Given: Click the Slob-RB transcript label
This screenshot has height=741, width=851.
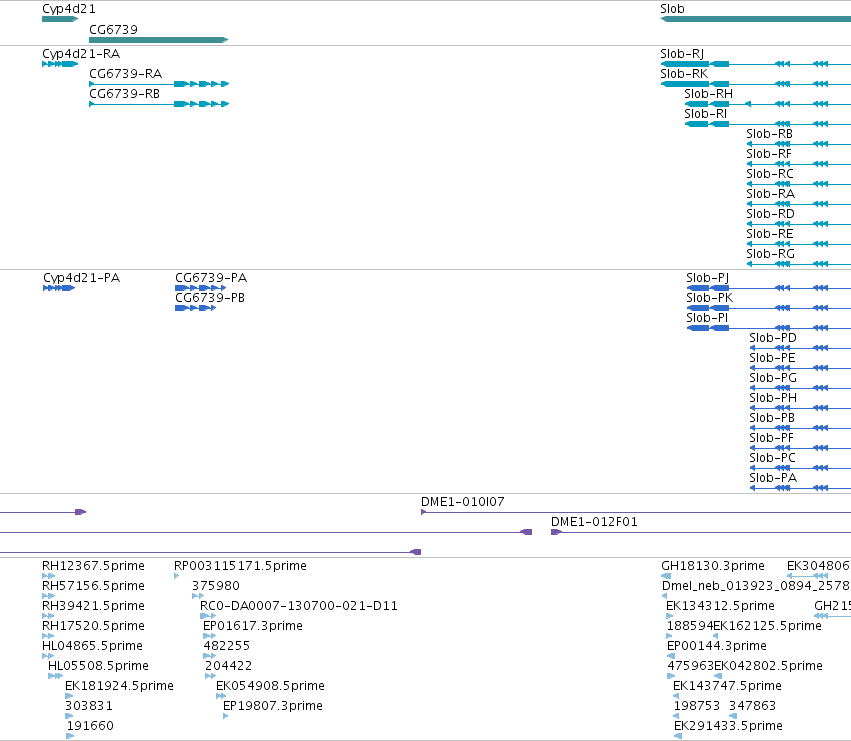Looking at the screenshot, I should pyautogui.click(x=769, y=134).
